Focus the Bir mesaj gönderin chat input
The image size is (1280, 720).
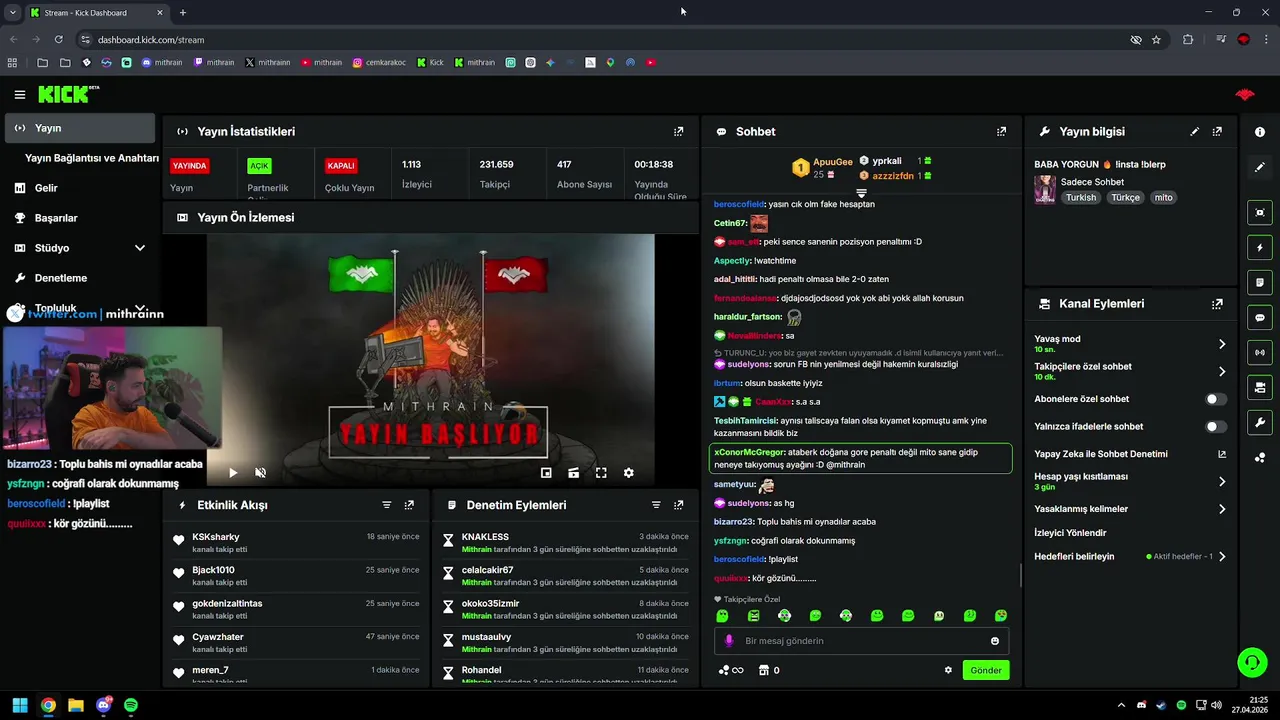point(862,641)
